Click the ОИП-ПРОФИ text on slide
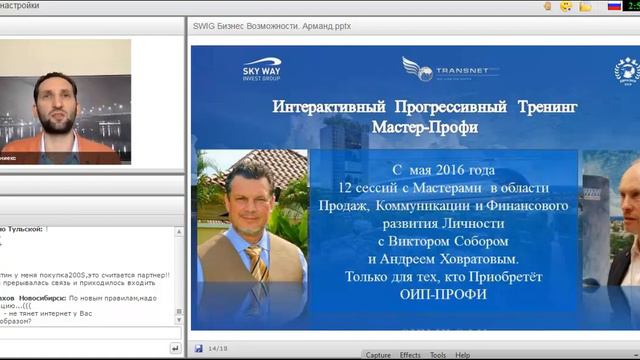Image resolution: width=640 pixels, height=360 pixels. [443, 294]
